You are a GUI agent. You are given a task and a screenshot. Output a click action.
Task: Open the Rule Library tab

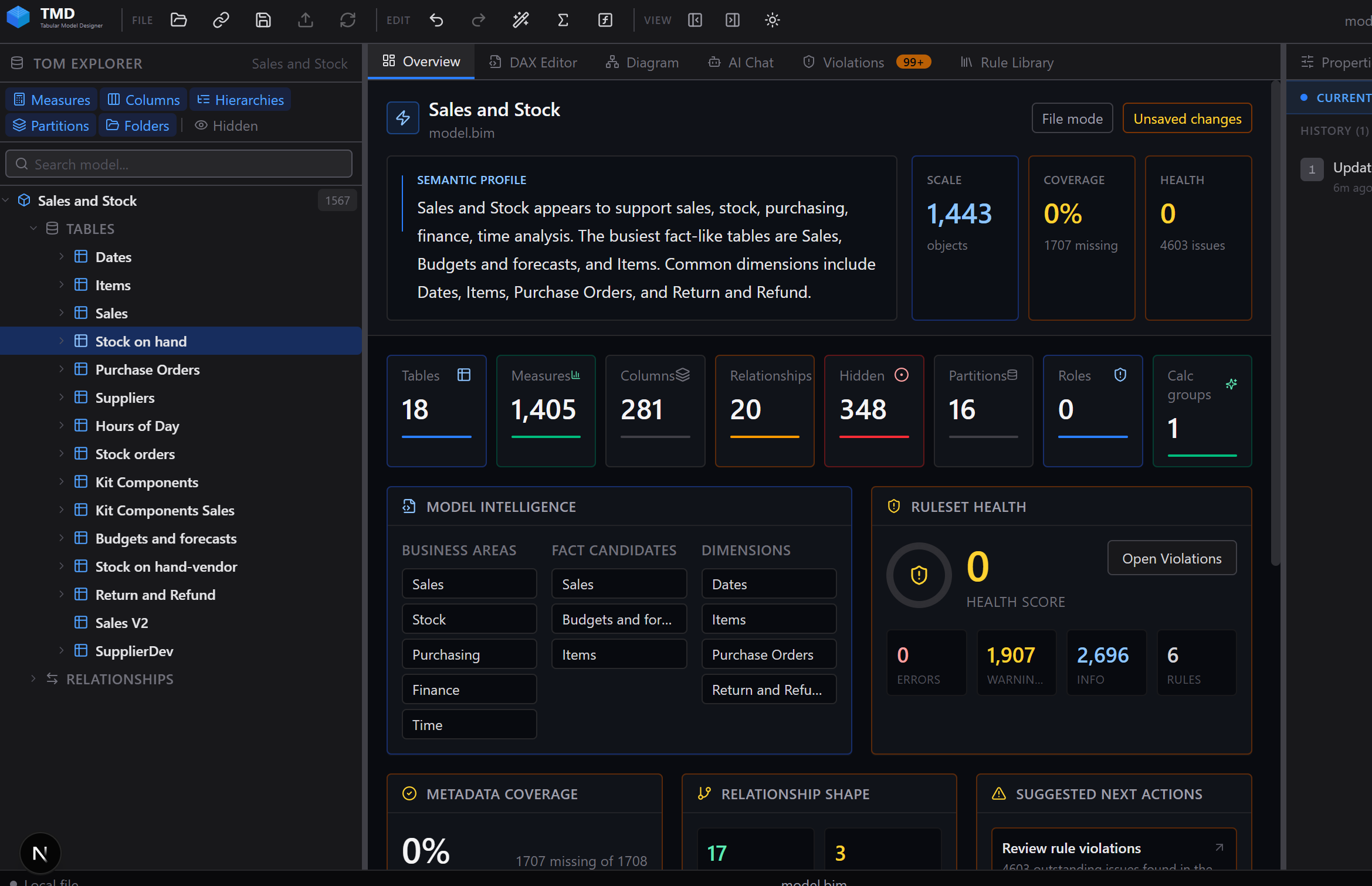point(1007,62)
